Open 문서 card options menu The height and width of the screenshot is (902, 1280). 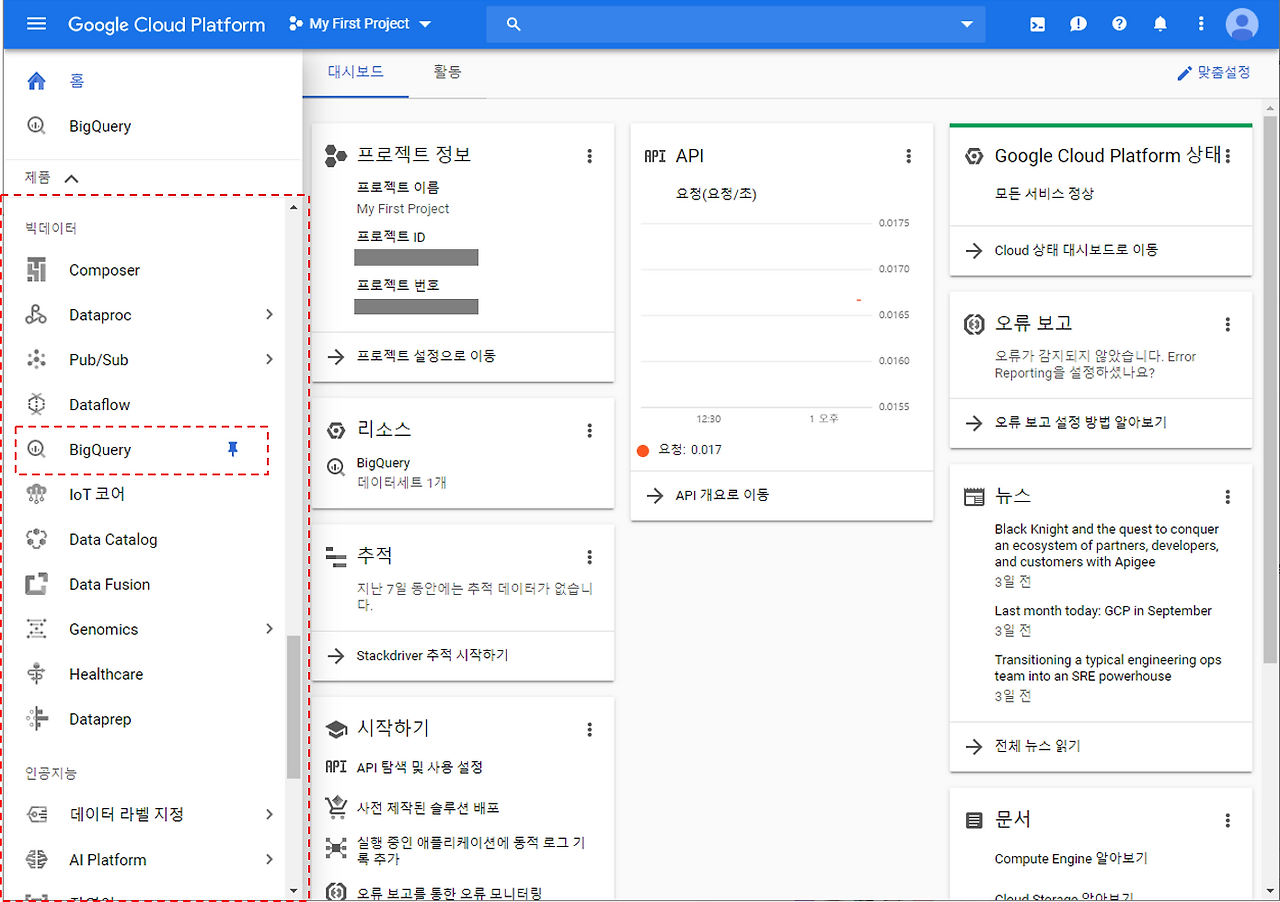tap(1228, 820)
